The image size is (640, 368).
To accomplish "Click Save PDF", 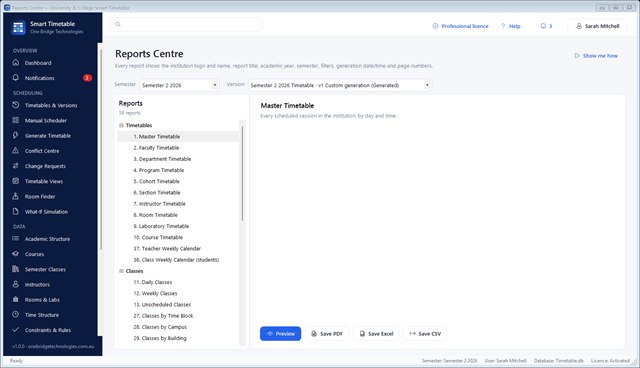I will (x=327, y=334).
